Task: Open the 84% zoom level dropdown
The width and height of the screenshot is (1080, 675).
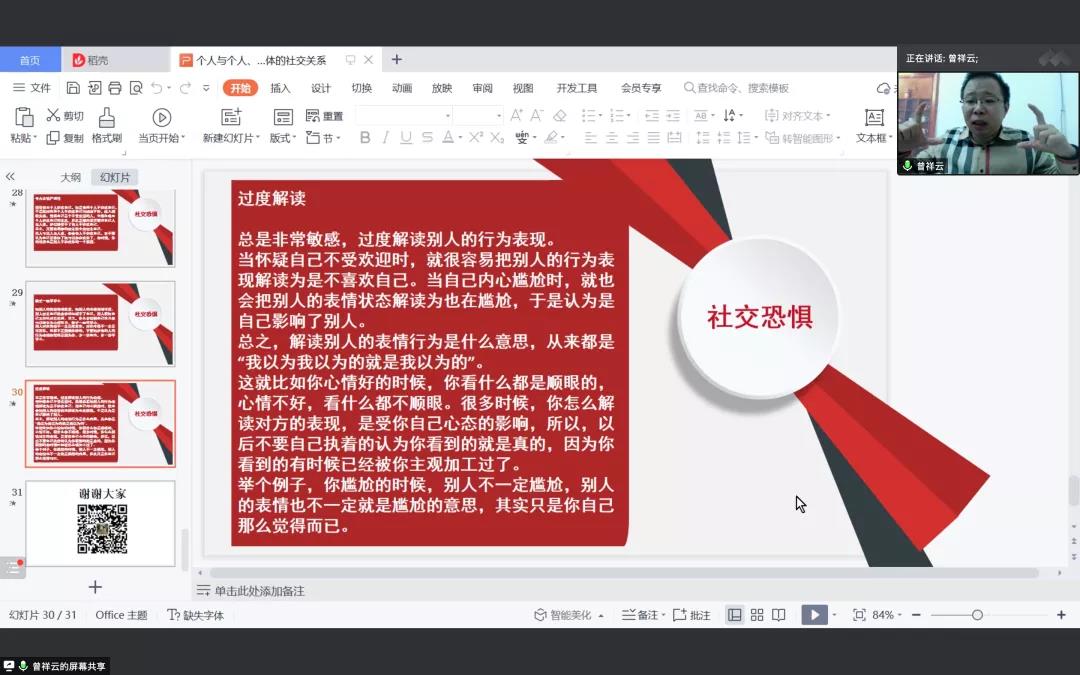Action: point(886,615)
